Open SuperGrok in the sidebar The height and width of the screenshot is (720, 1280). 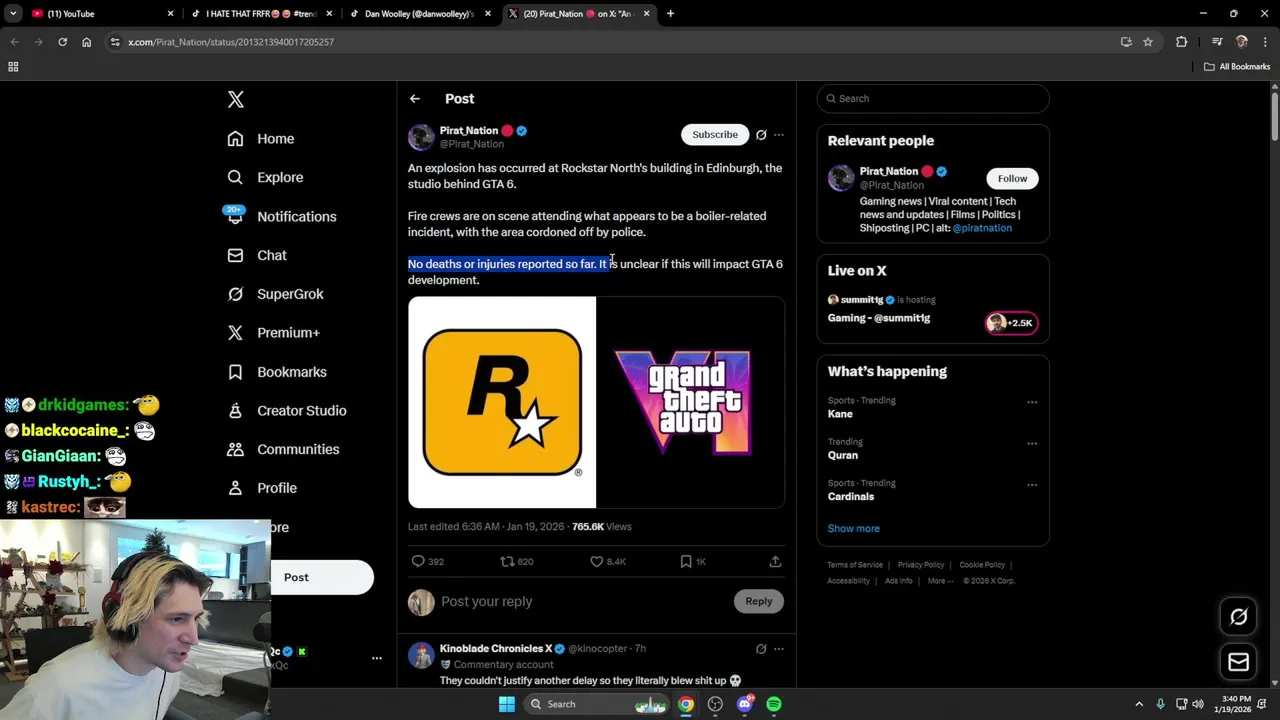click(x=275, y=294)
